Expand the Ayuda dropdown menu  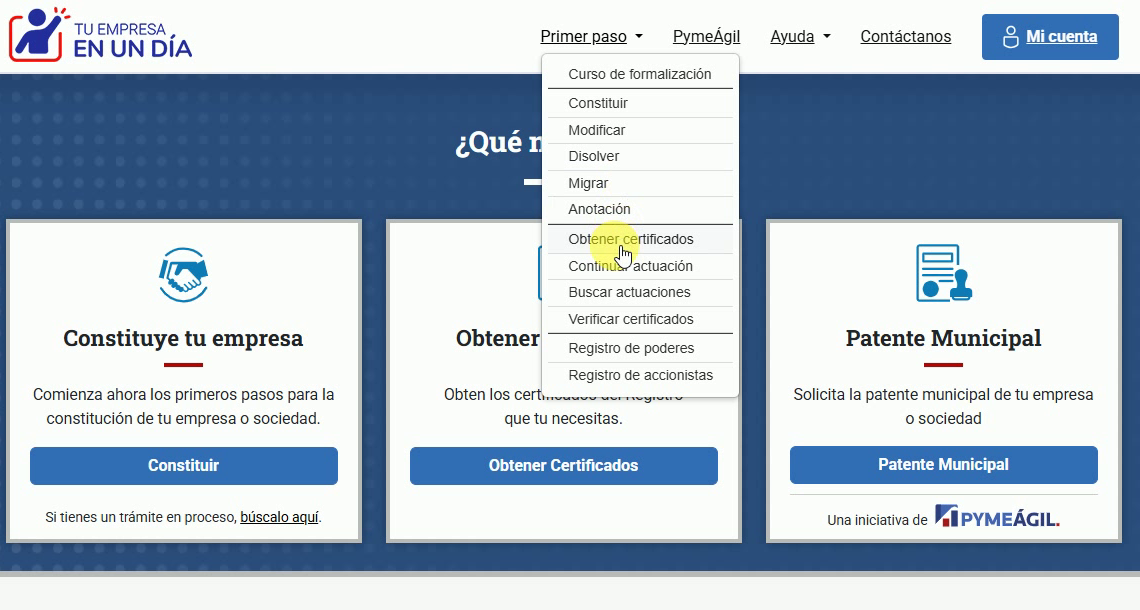800,36
